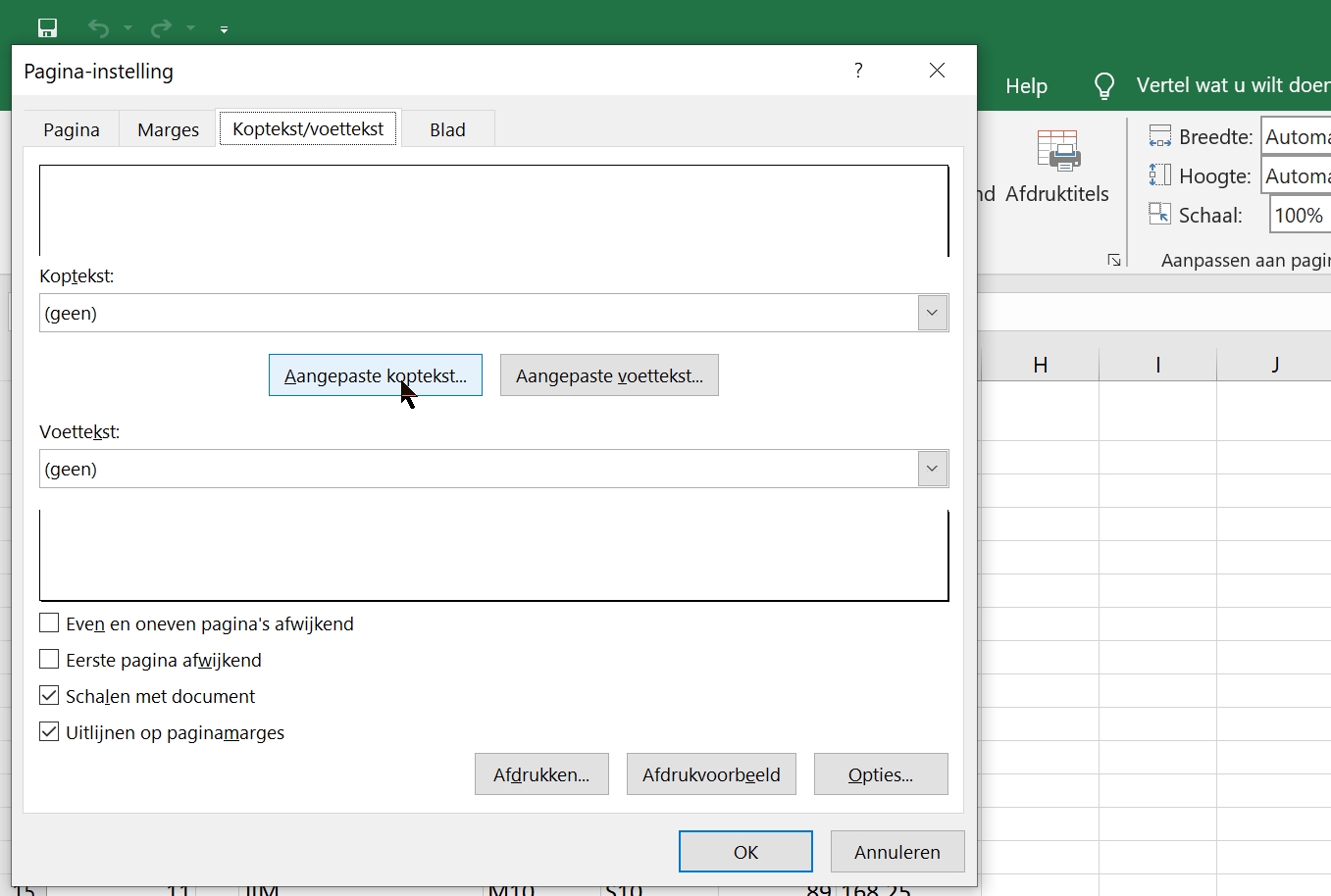Open the Customize Quick Access Toolbar arrow
This screenshot has width=1331, height=896.
point(224,29)
